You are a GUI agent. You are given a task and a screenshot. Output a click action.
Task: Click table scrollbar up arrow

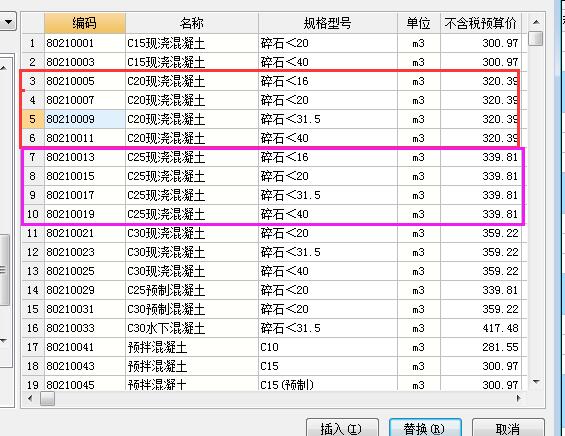coord(536,22)
